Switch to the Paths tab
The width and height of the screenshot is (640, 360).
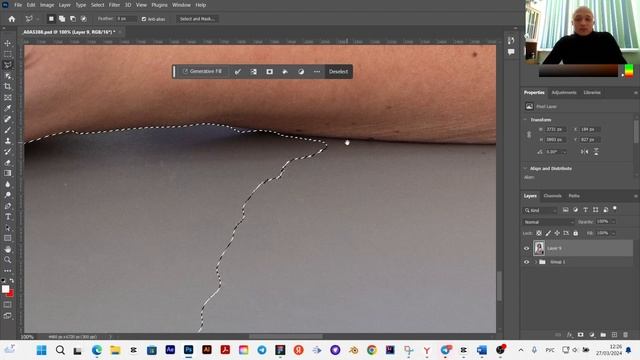pos(574,196)
